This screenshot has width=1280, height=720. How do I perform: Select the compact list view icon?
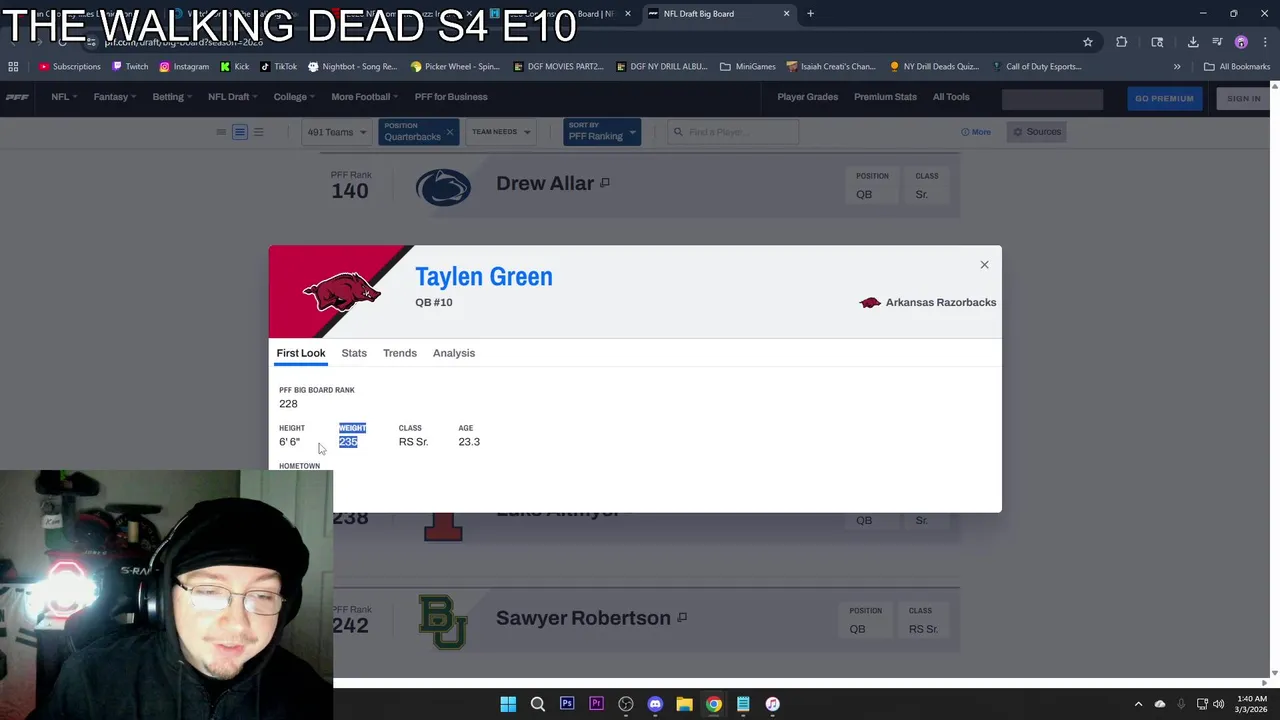point(221,132)
